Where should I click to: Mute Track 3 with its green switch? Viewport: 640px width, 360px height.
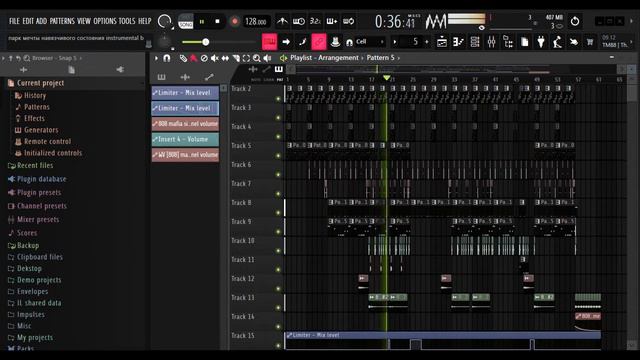278,118
